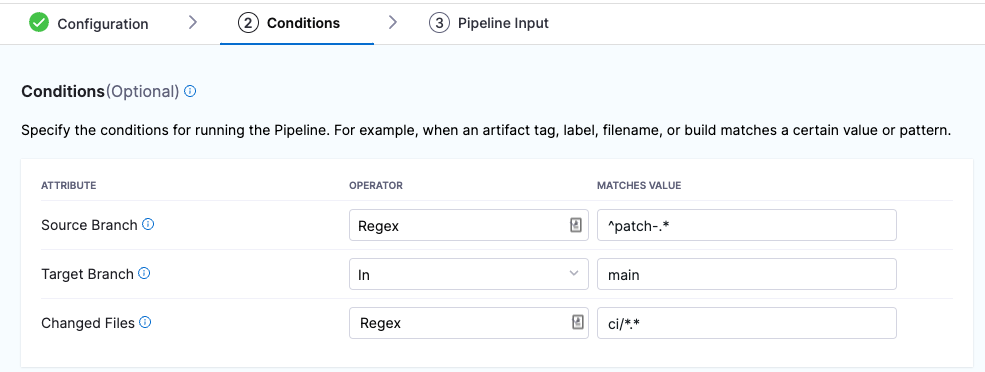Click the Target Branch info icon
This screenshot has height=372, width=985.
pos(144,273)
